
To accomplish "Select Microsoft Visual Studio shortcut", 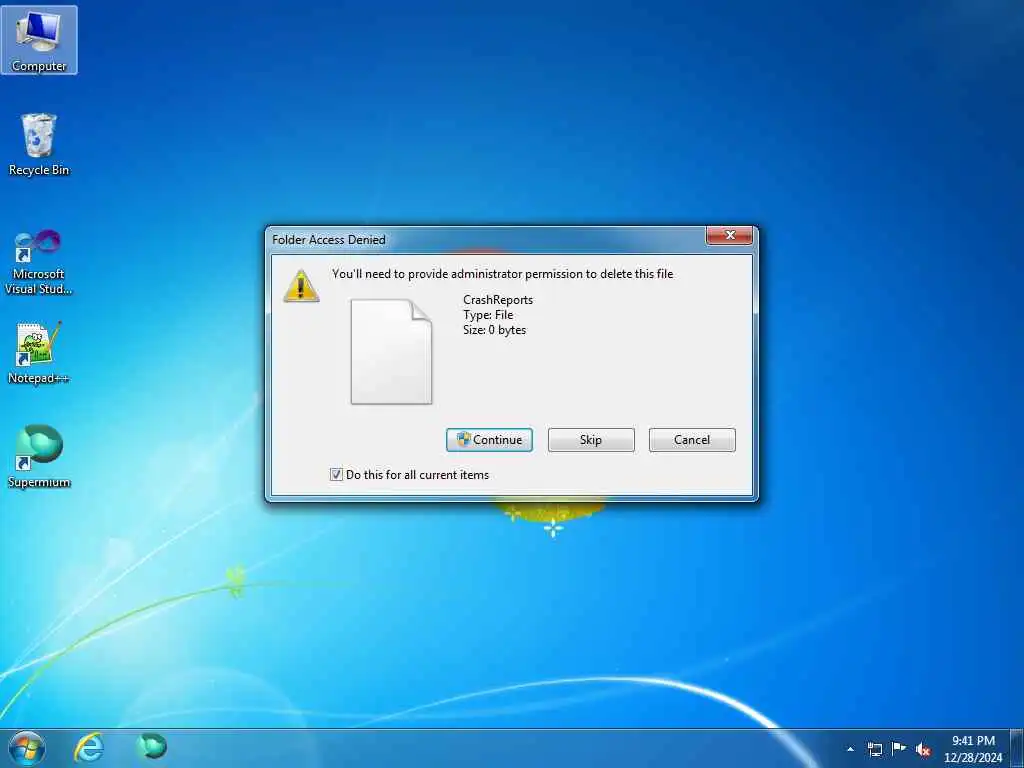I will tap(39, 263).
